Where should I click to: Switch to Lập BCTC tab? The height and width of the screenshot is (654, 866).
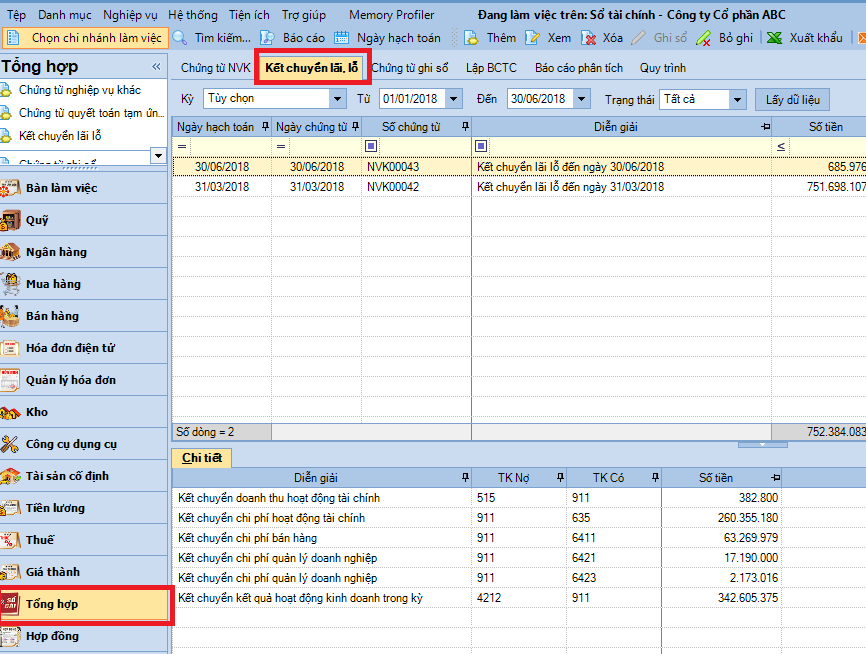coord(492,68)
